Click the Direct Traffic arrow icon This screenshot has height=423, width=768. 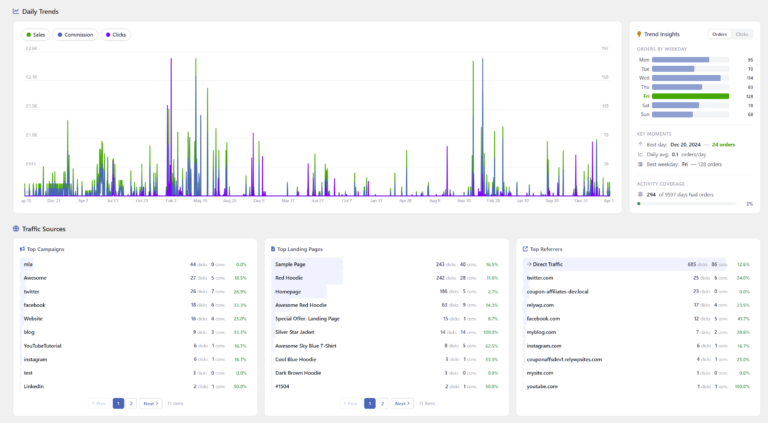(528, 264)
